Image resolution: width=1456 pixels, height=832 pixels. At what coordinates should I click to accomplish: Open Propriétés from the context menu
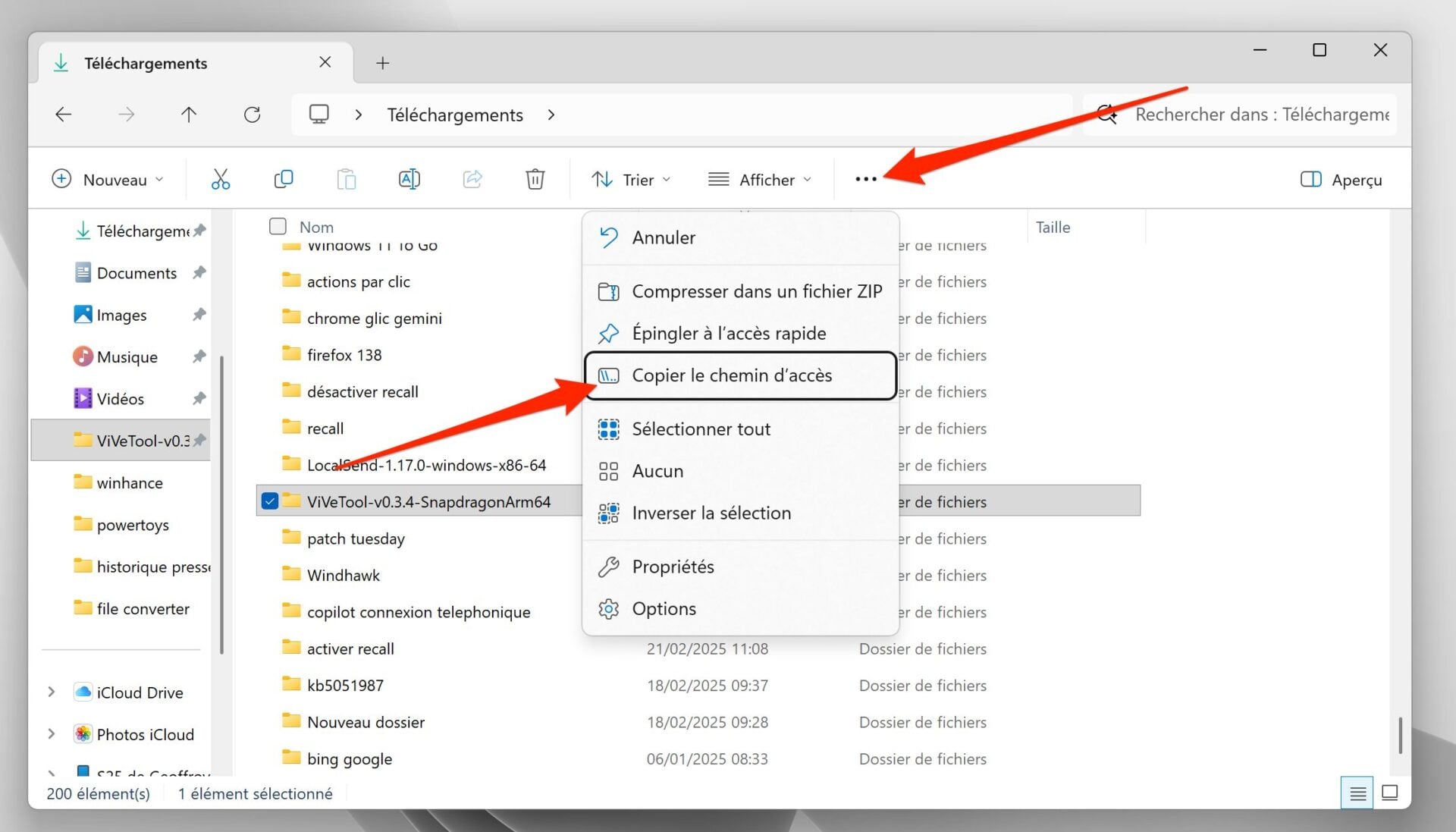point(673,566)
